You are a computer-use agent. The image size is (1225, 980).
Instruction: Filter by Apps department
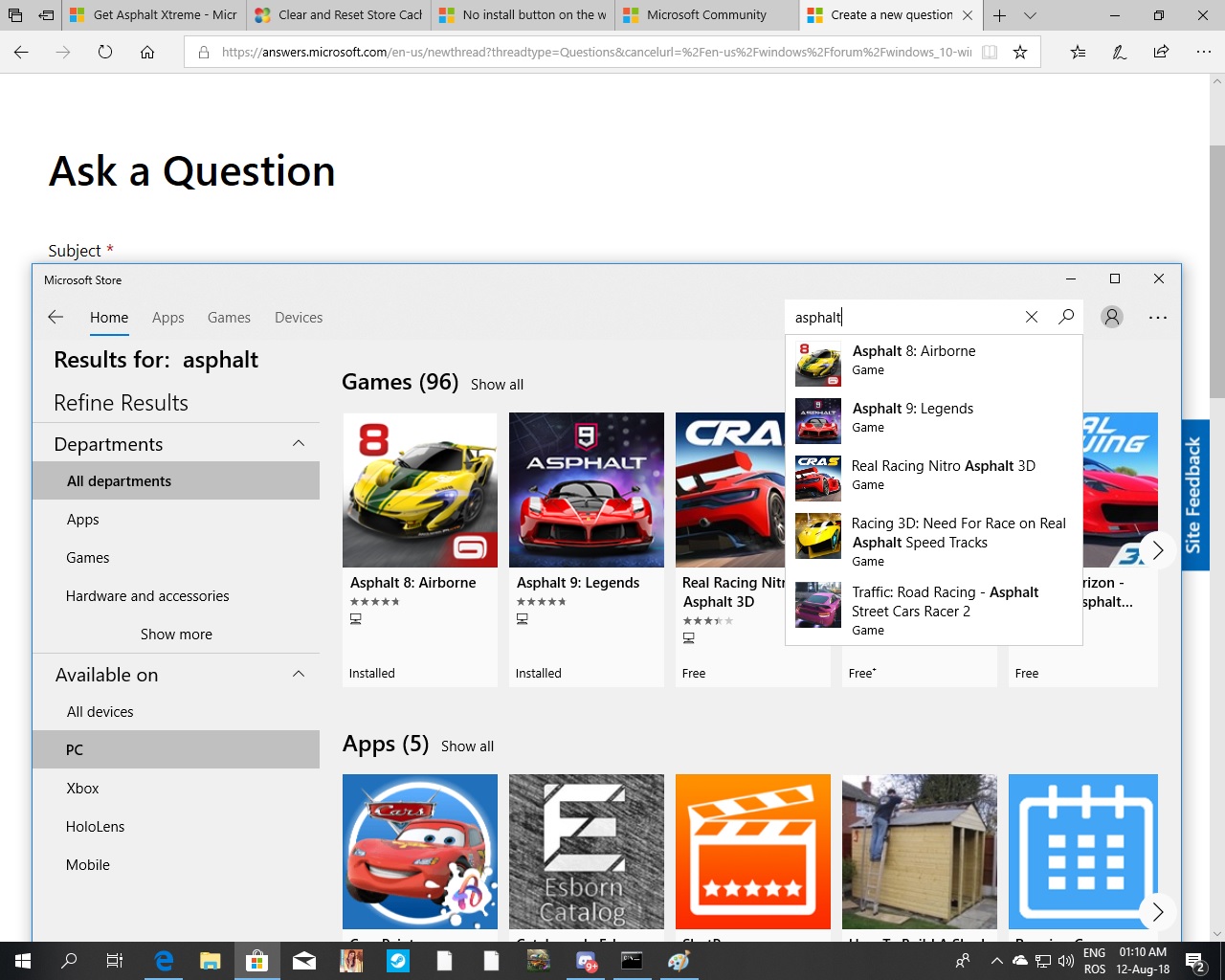(x=176, y=520)
